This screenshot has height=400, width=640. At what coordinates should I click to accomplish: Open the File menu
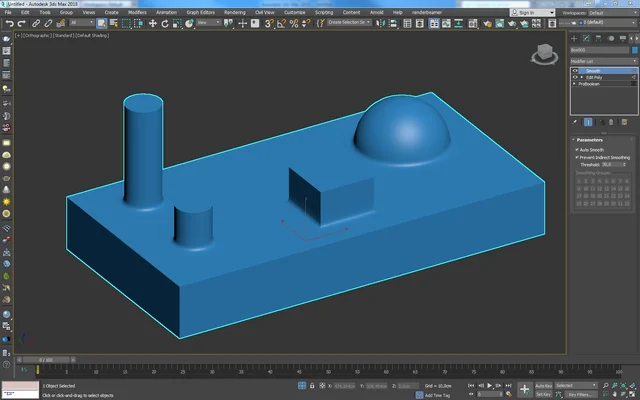click(8, 12)
